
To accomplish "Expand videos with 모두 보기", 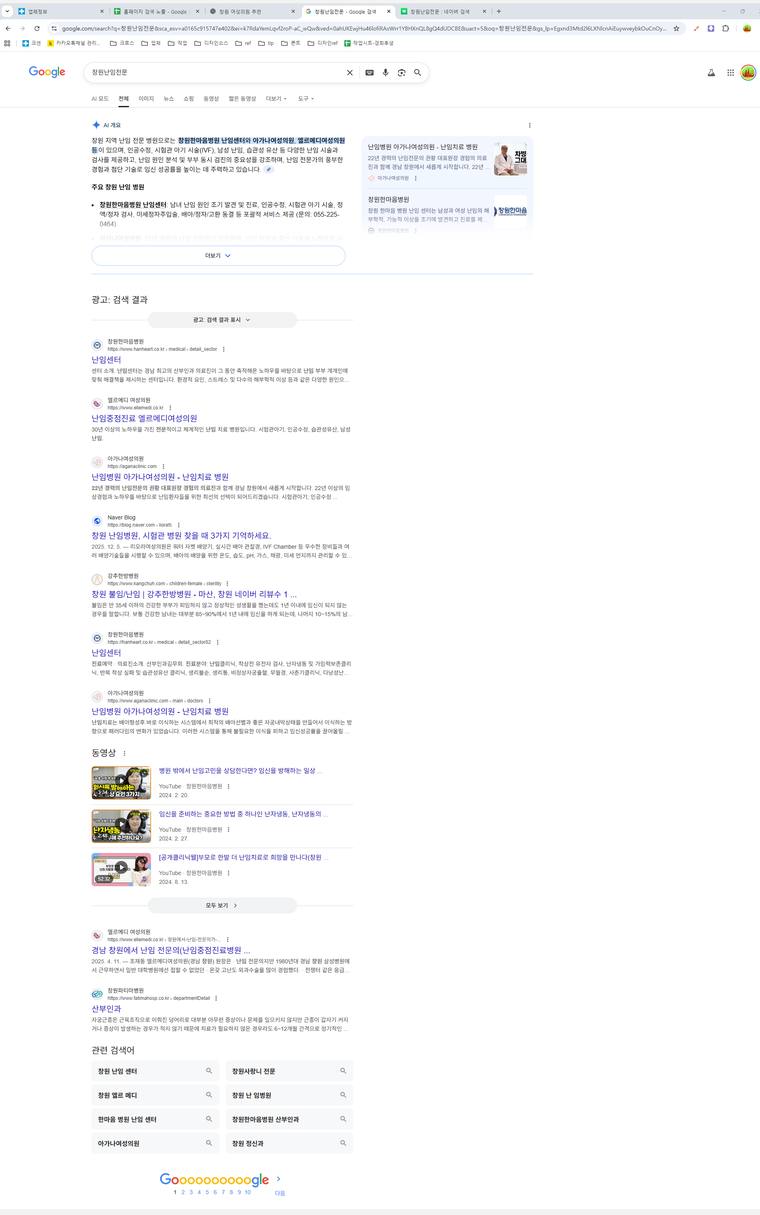I will coord(222,905).
